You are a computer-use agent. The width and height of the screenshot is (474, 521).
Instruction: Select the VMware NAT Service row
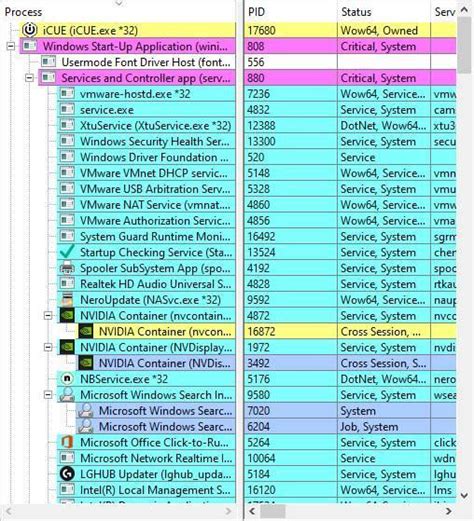coord(146,204)
